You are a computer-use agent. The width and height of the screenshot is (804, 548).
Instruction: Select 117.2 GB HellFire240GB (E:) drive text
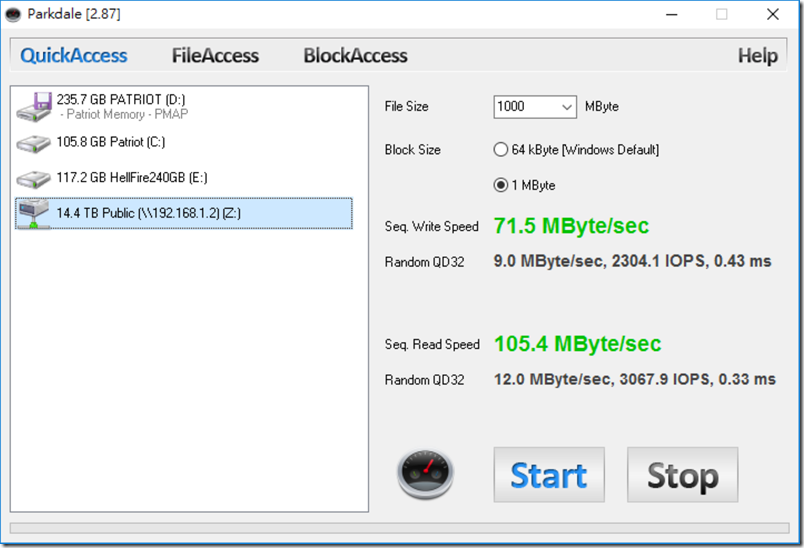tap(132, 178)
